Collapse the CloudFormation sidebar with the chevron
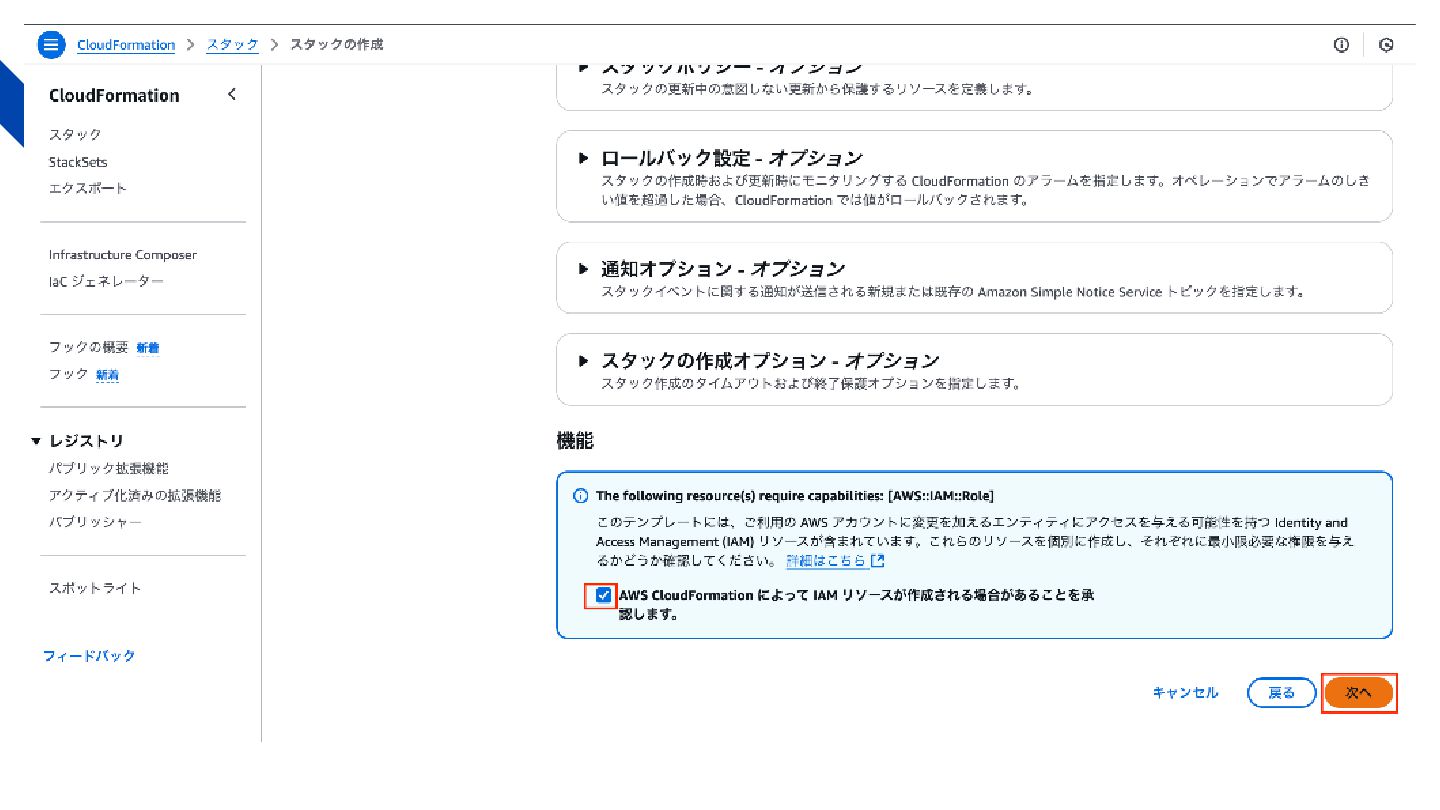 coord(232,94)
